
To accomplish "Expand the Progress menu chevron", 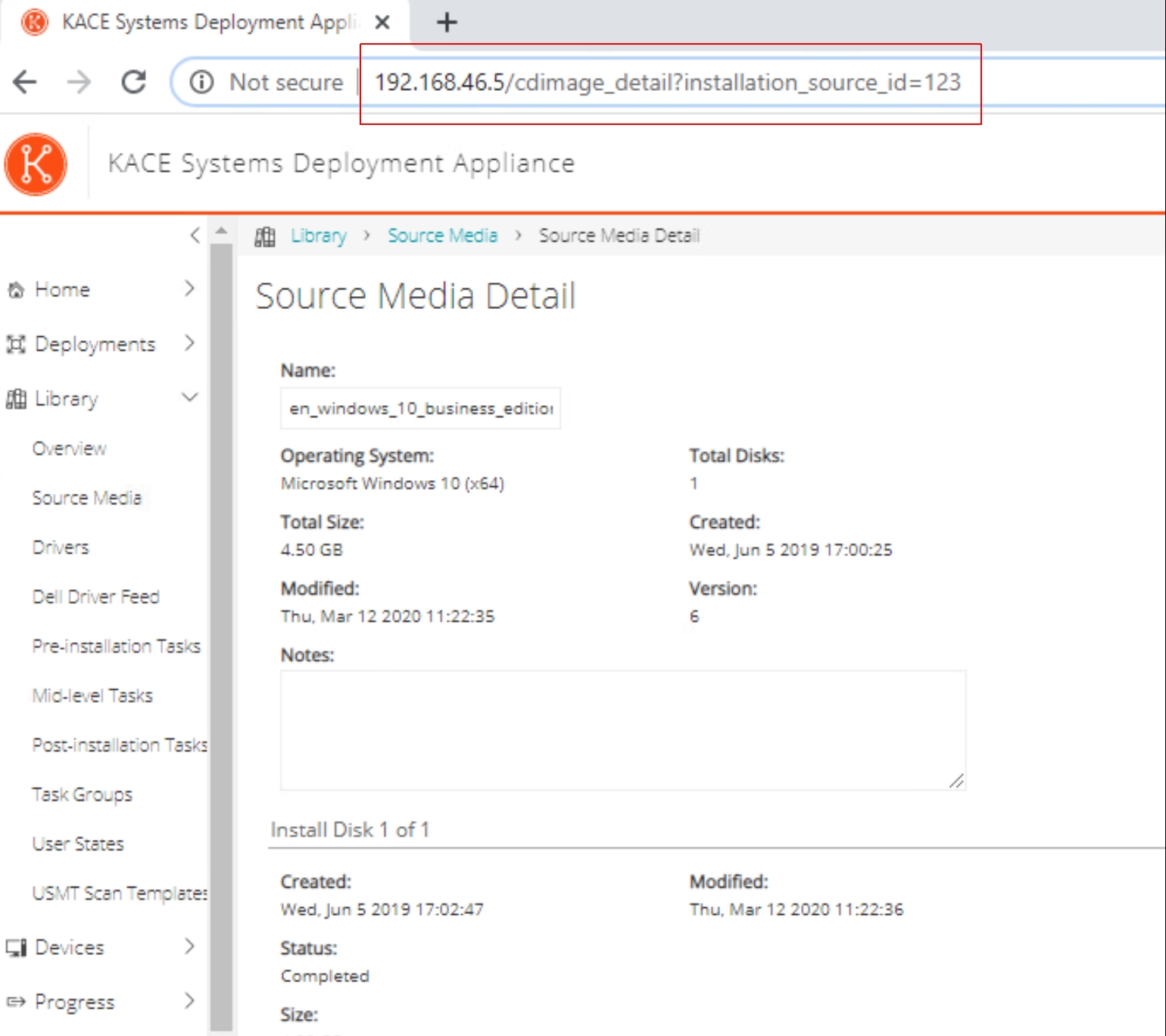I will pos(189,1000).
